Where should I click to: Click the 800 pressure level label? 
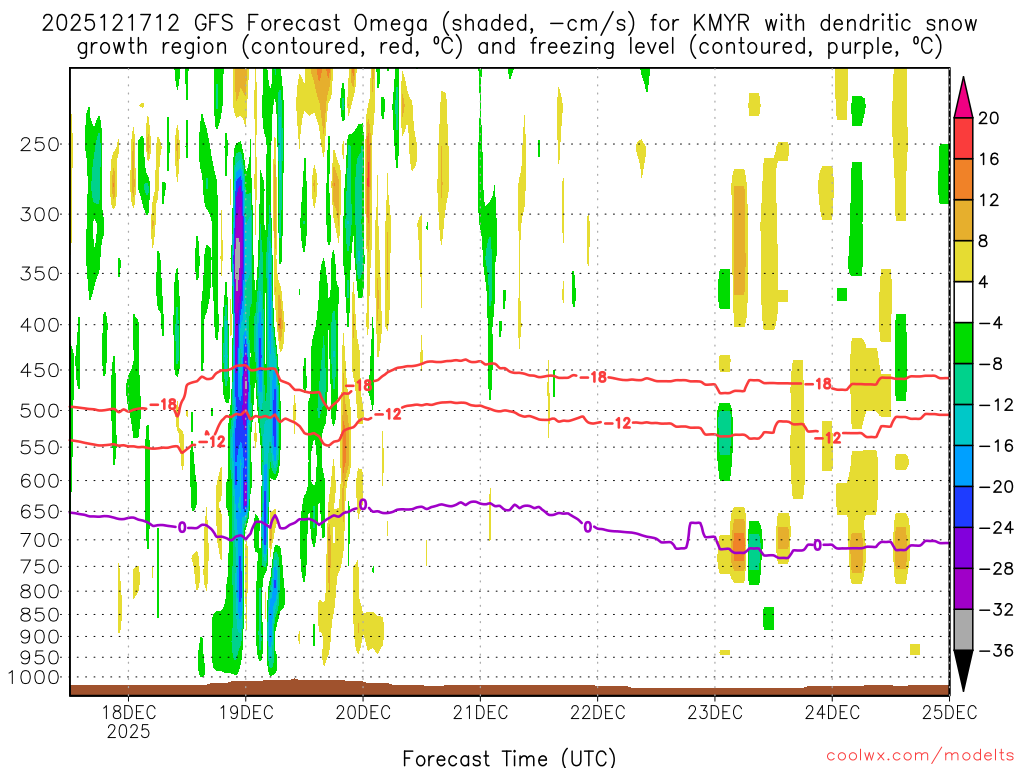[x=40, y=592]
